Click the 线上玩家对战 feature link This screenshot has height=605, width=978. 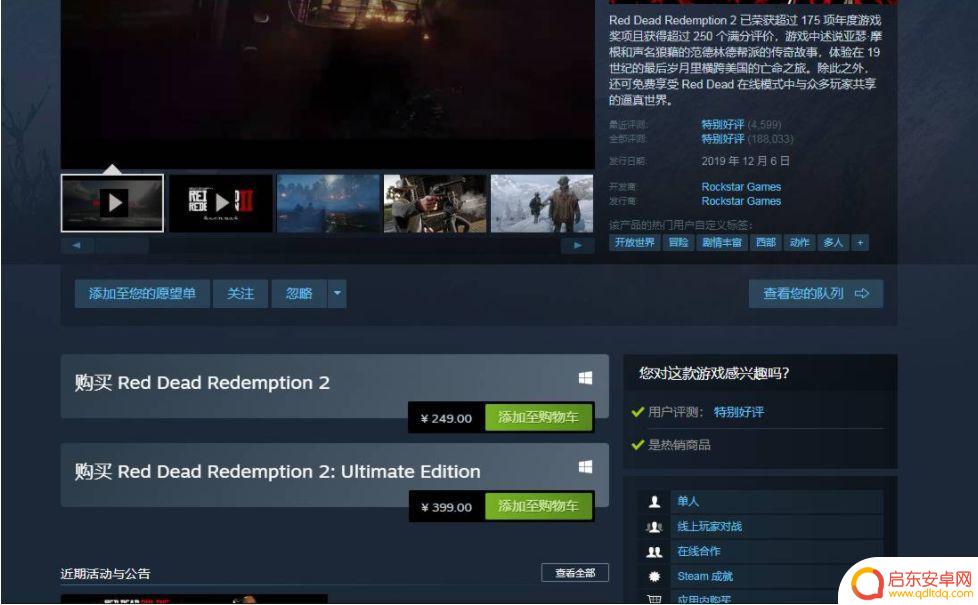coord(709,526)
